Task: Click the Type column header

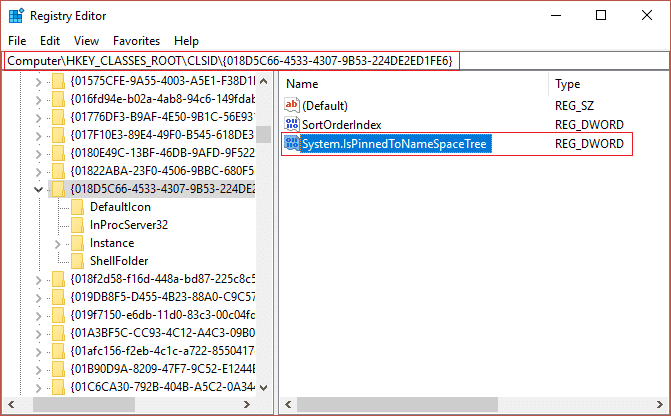Action: 609,84
